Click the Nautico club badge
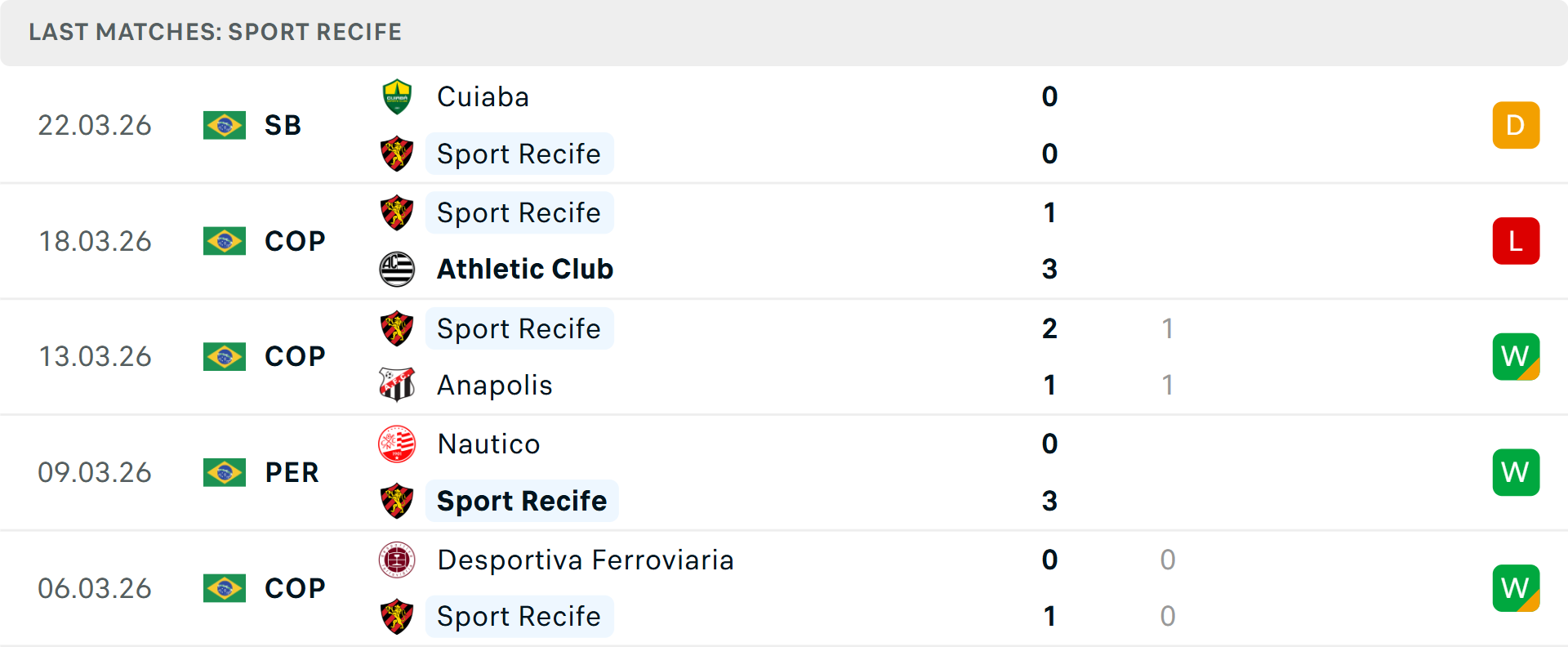Screen dimensions: 1568x647 tap(397, 444)
